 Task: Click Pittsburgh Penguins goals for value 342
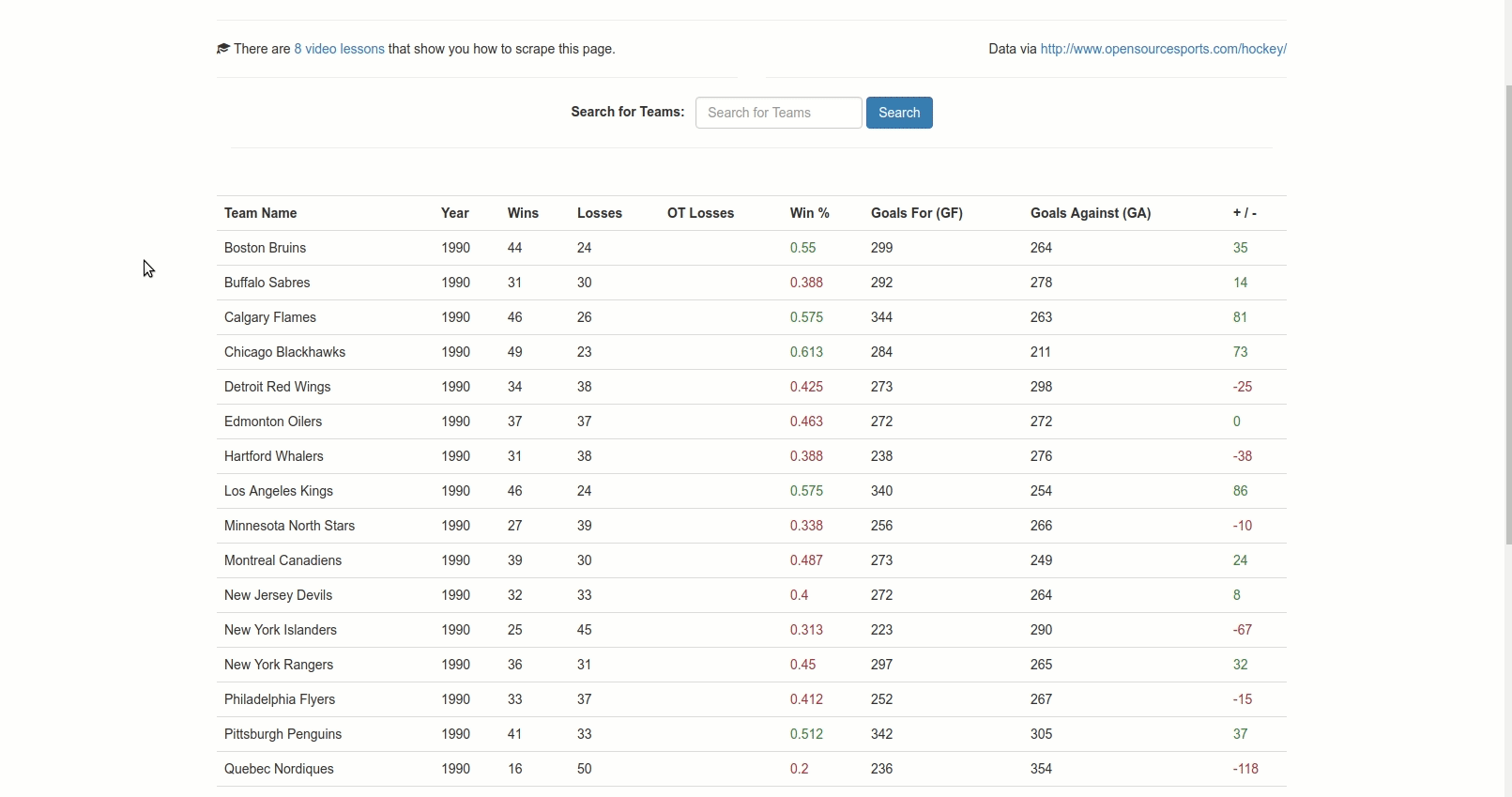(882, 734)
